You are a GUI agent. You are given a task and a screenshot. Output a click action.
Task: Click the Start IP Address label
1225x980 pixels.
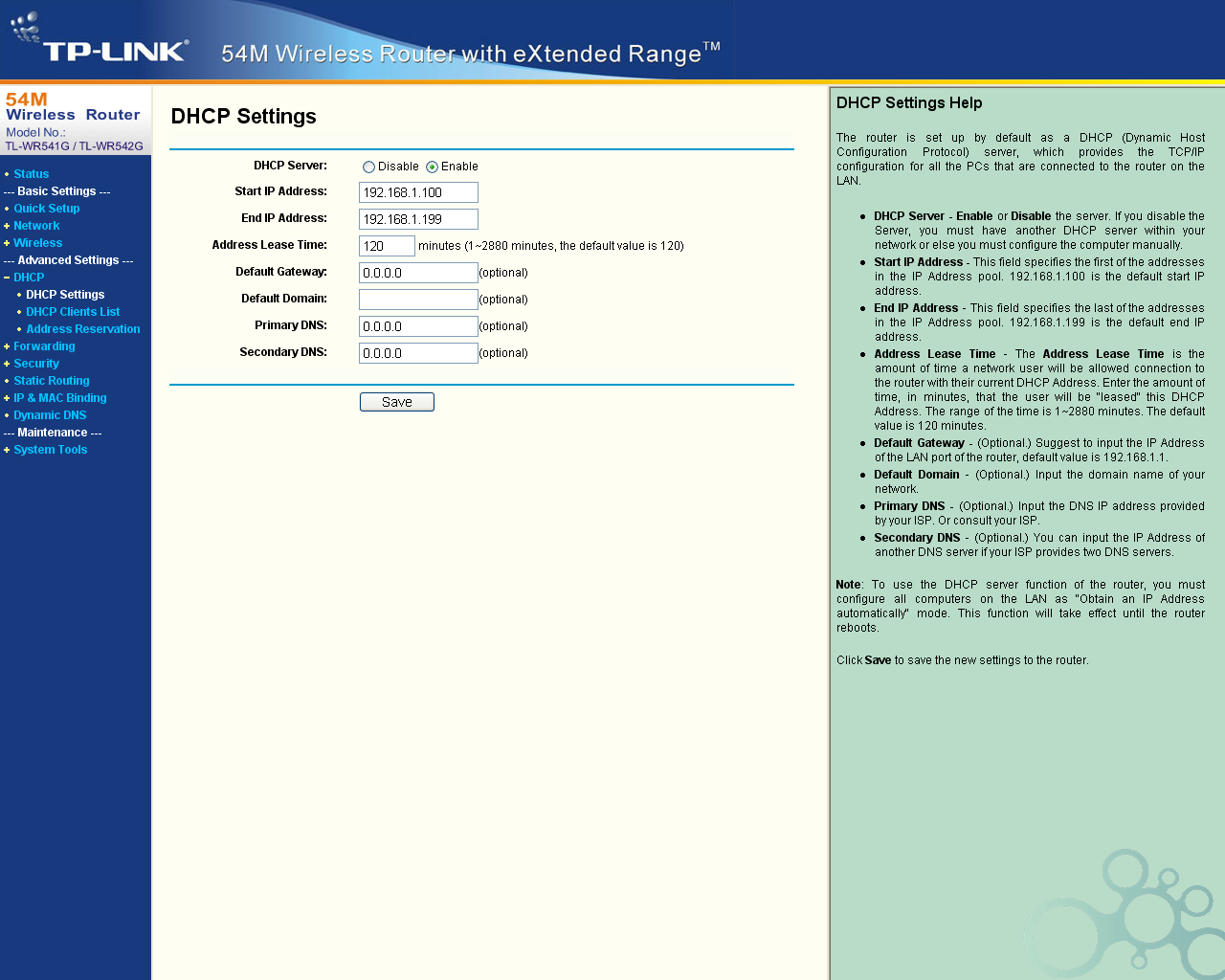(281, 191)
